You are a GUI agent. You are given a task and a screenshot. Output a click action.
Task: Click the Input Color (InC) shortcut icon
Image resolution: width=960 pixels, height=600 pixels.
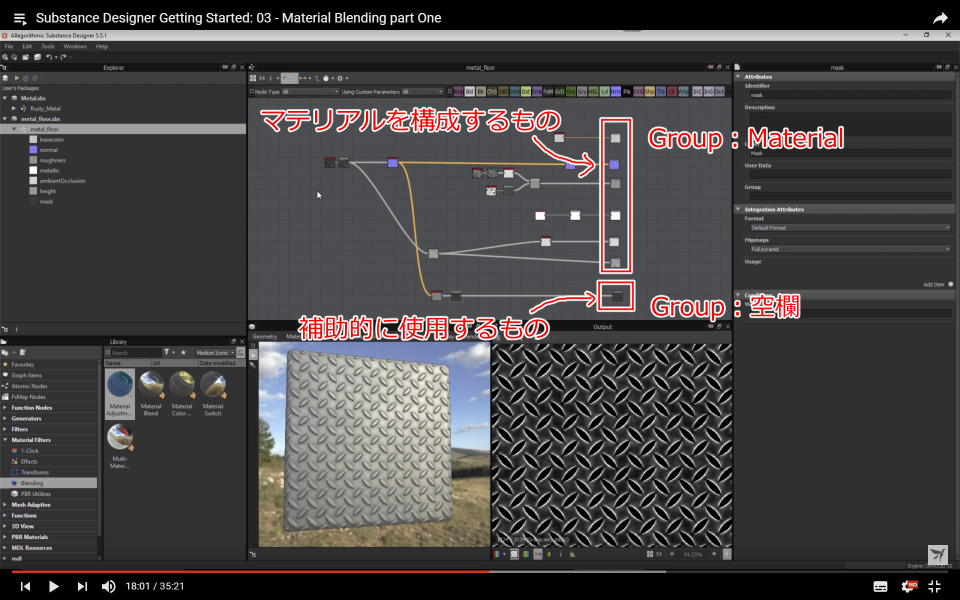(697, 92)
